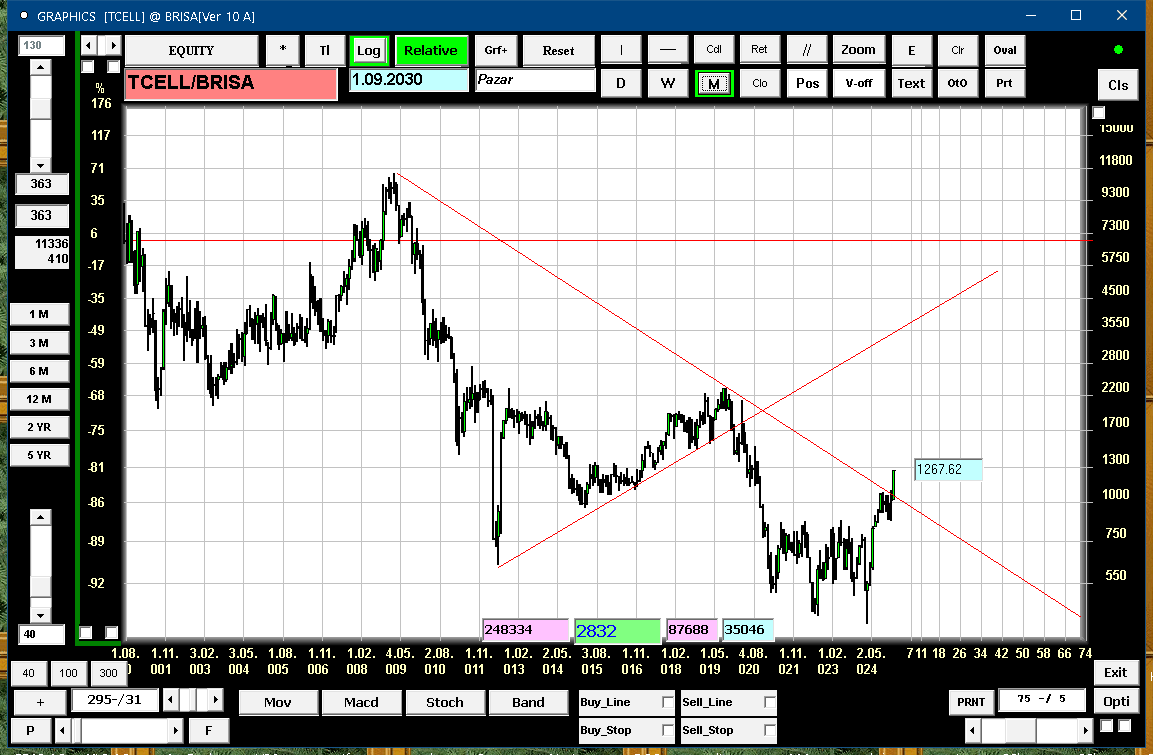1153x755 pixels.
Task: Click thumb of scrollbar below PRNT button
Action: tap(1021, 731)
